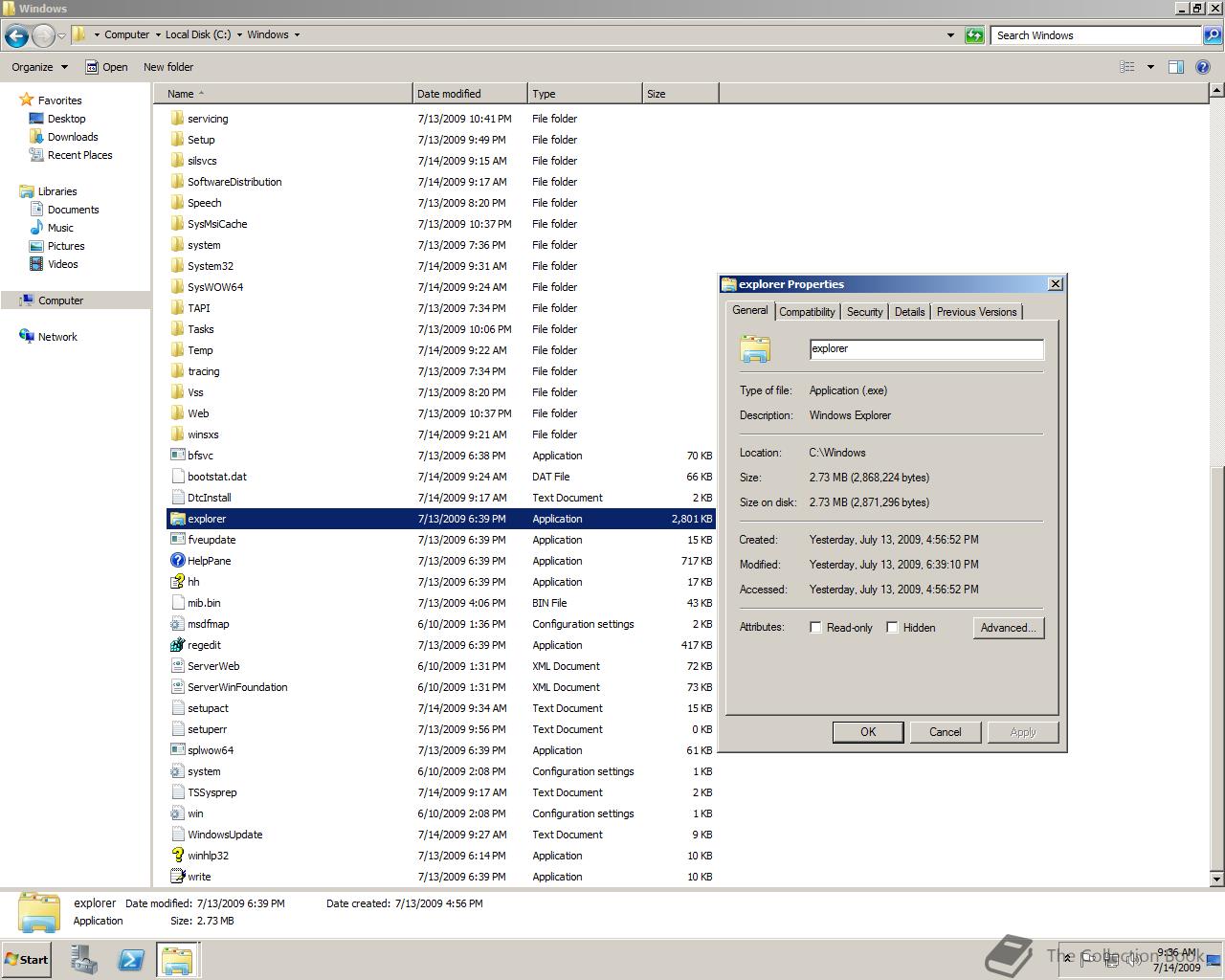Select Libraries in the navigation pane
Viewport: 1225px width, 980px height.
click(57, 191)
